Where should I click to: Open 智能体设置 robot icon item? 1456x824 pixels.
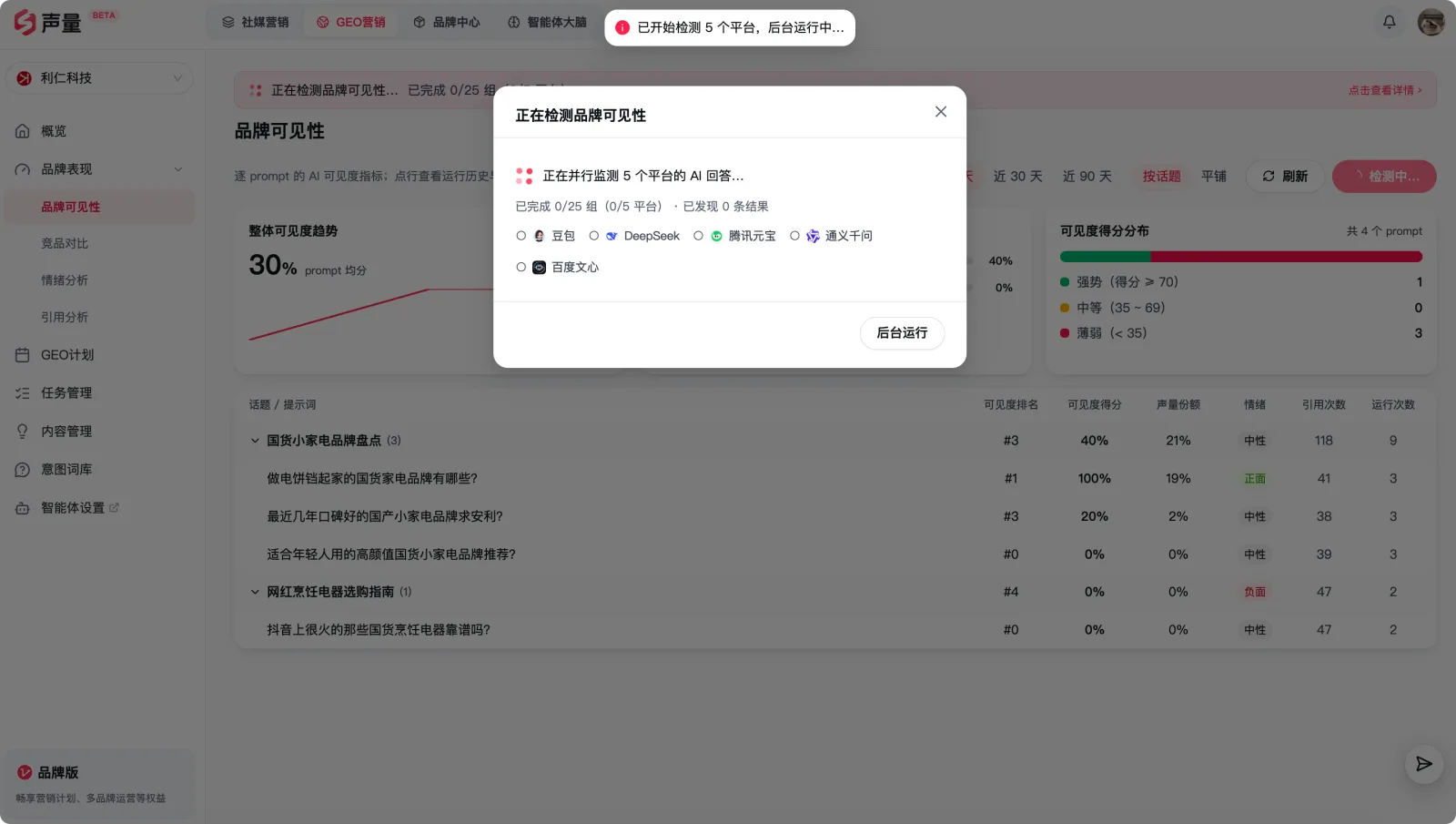[99, 508]
